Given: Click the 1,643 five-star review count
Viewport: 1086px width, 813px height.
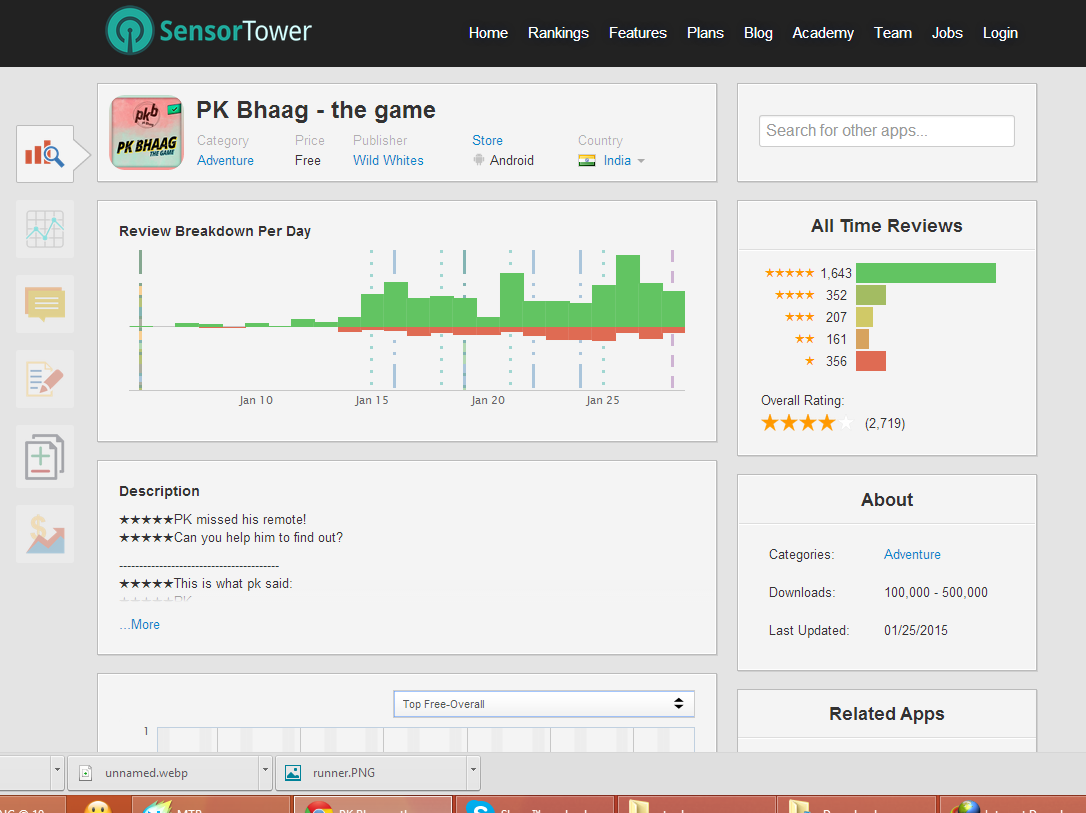Looking at the screenshot, I should pyautogui.click(x=836, y=274).
